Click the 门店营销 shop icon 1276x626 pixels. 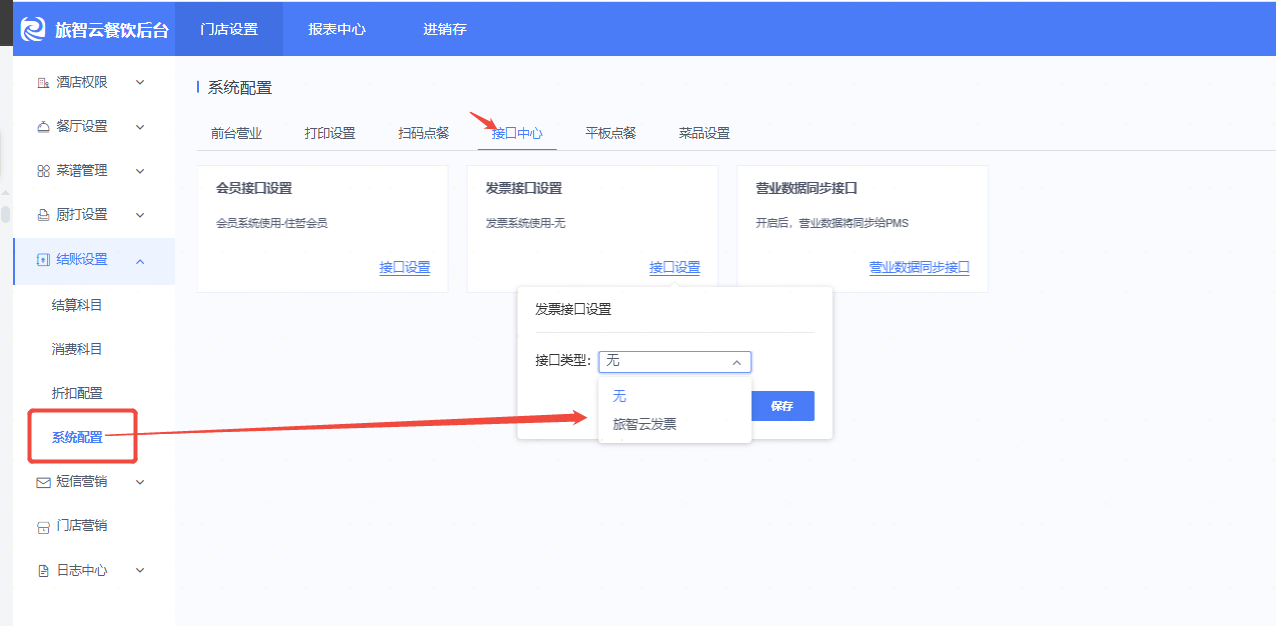(43, 526)
